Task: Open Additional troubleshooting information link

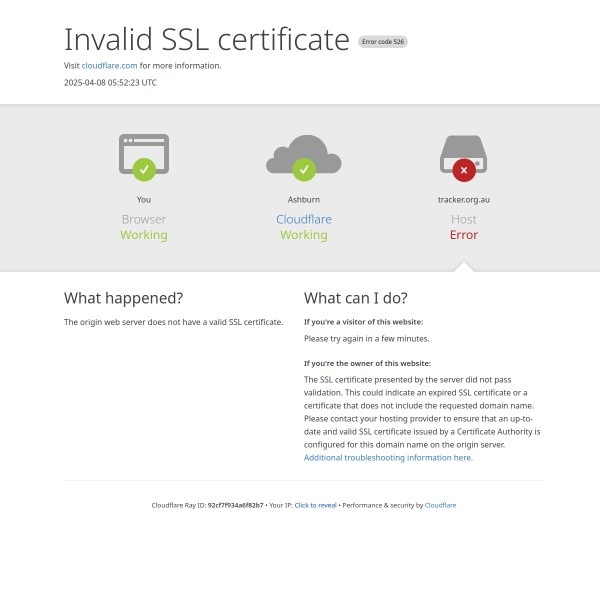Action: point(388,458)
